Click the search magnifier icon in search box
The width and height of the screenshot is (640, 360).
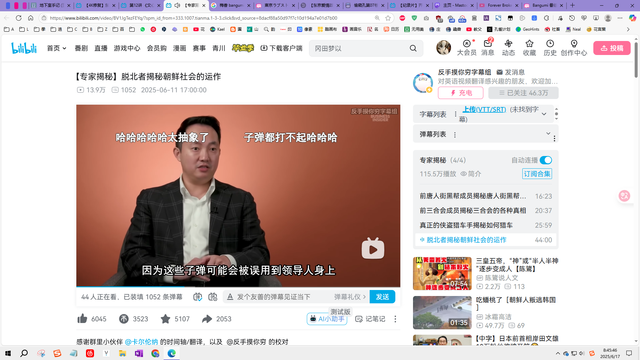(x=413, y=48)
